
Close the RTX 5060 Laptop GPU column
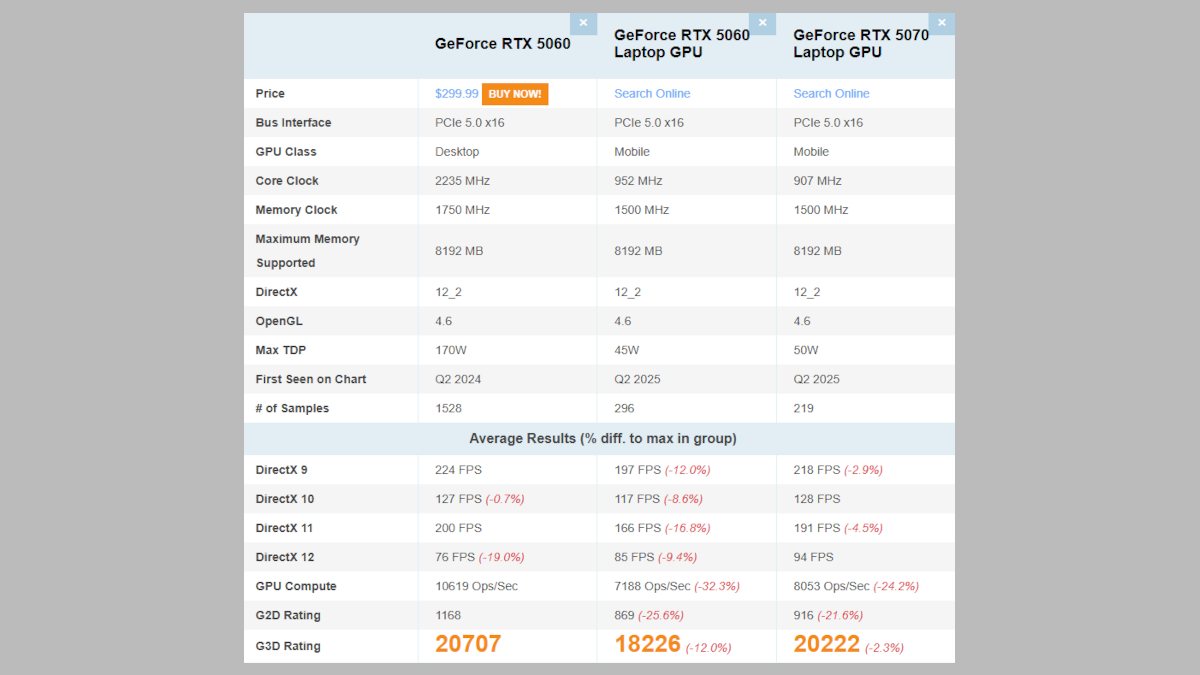coord(762,23)
